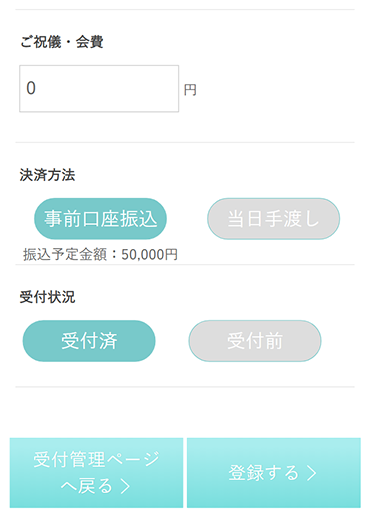Click the chevron arrow on 受付管理ページへ戻る

[x=125, y=486]
